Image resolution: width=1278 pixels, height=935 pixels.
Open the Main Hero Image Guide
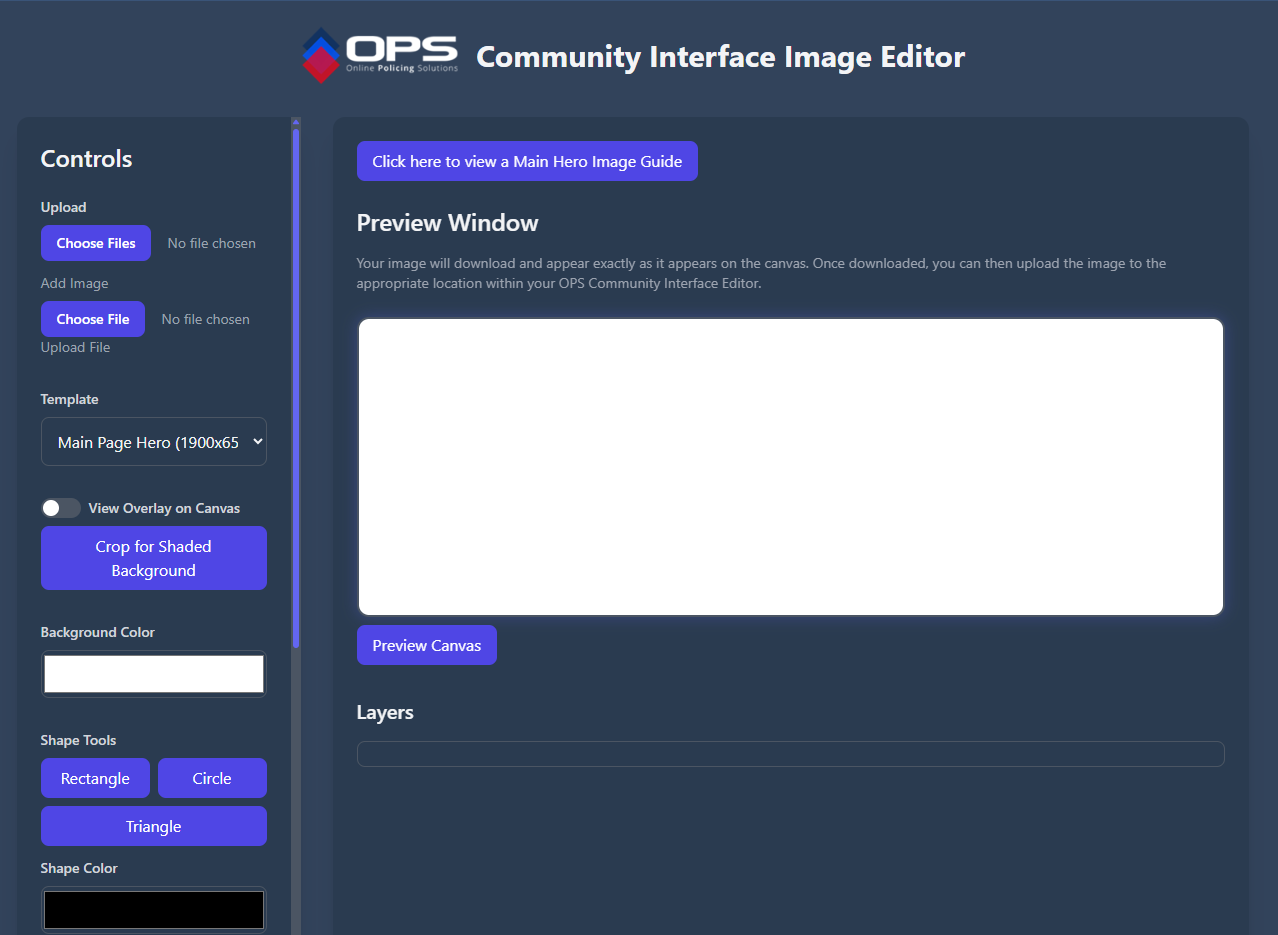(527, 161)
